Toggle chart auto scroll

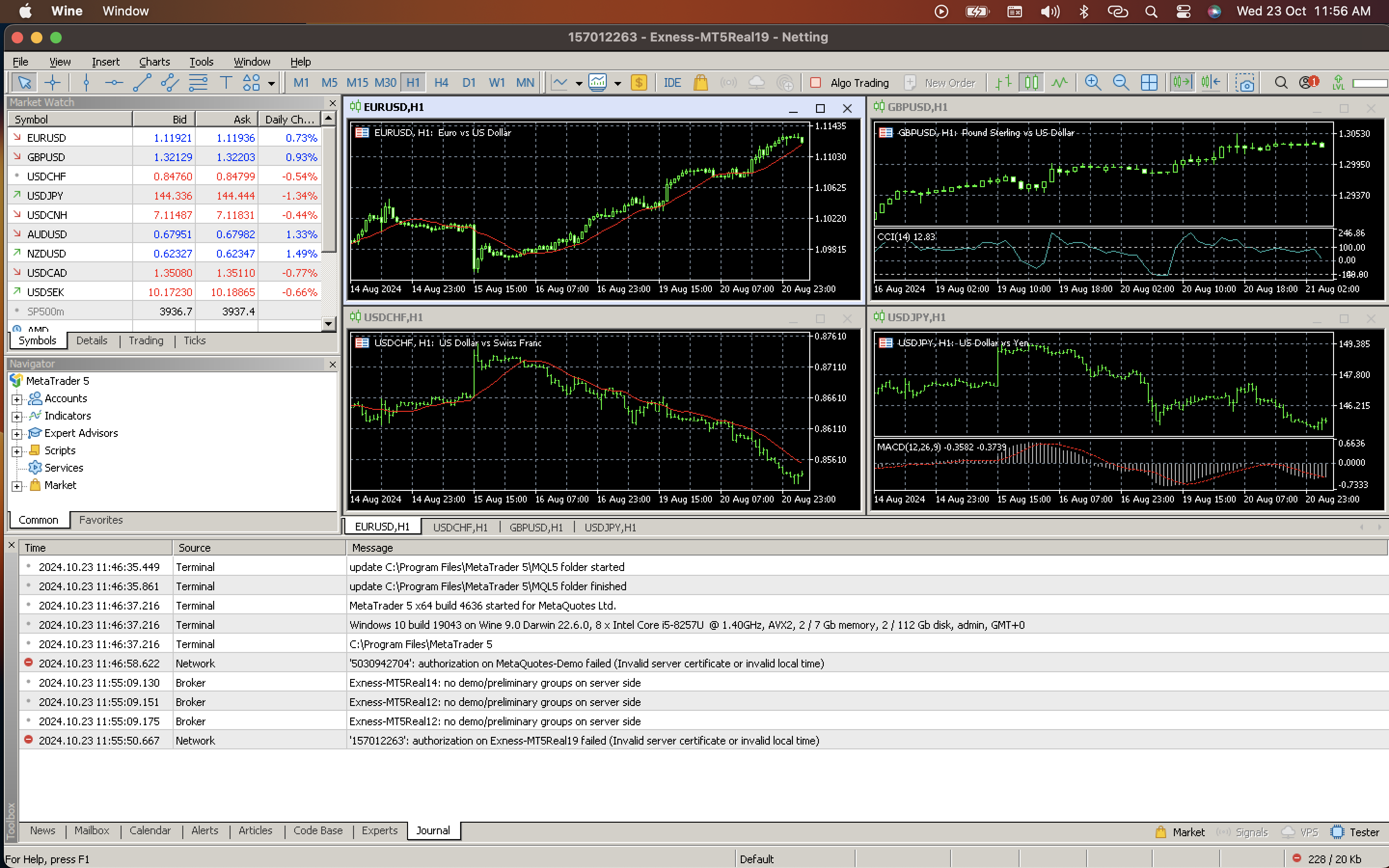pyautogui.click(x=1182, y=82)
